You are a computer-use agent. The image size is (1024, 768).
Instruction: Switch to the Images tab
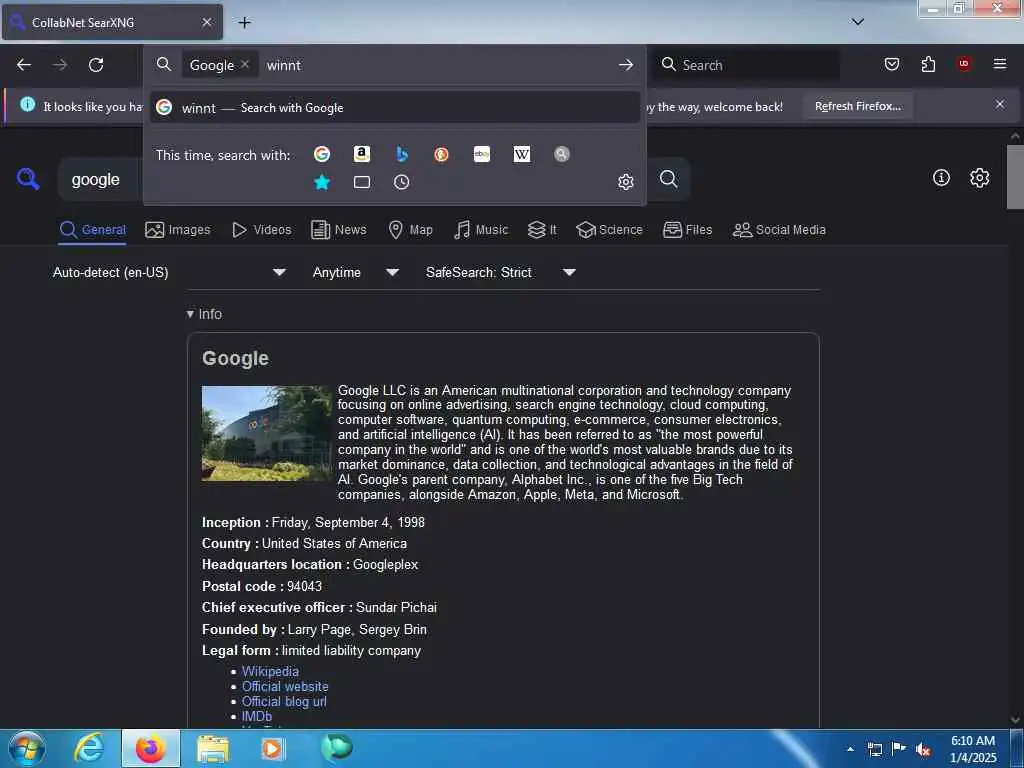tap(178, 230)
